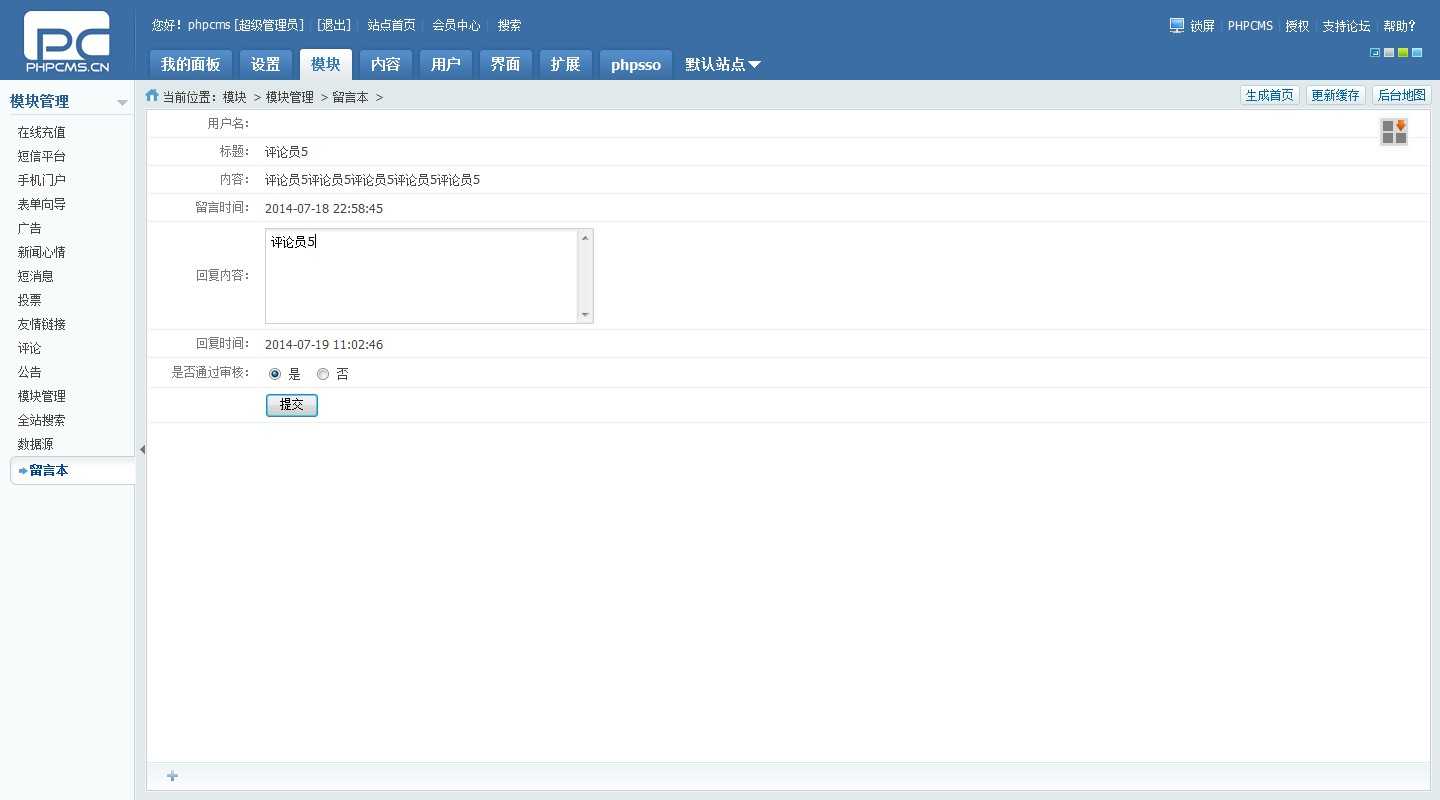This screenshot has height=800, width=1440.
Task: Switch to the 内容 tab
Action: (386, 64)
